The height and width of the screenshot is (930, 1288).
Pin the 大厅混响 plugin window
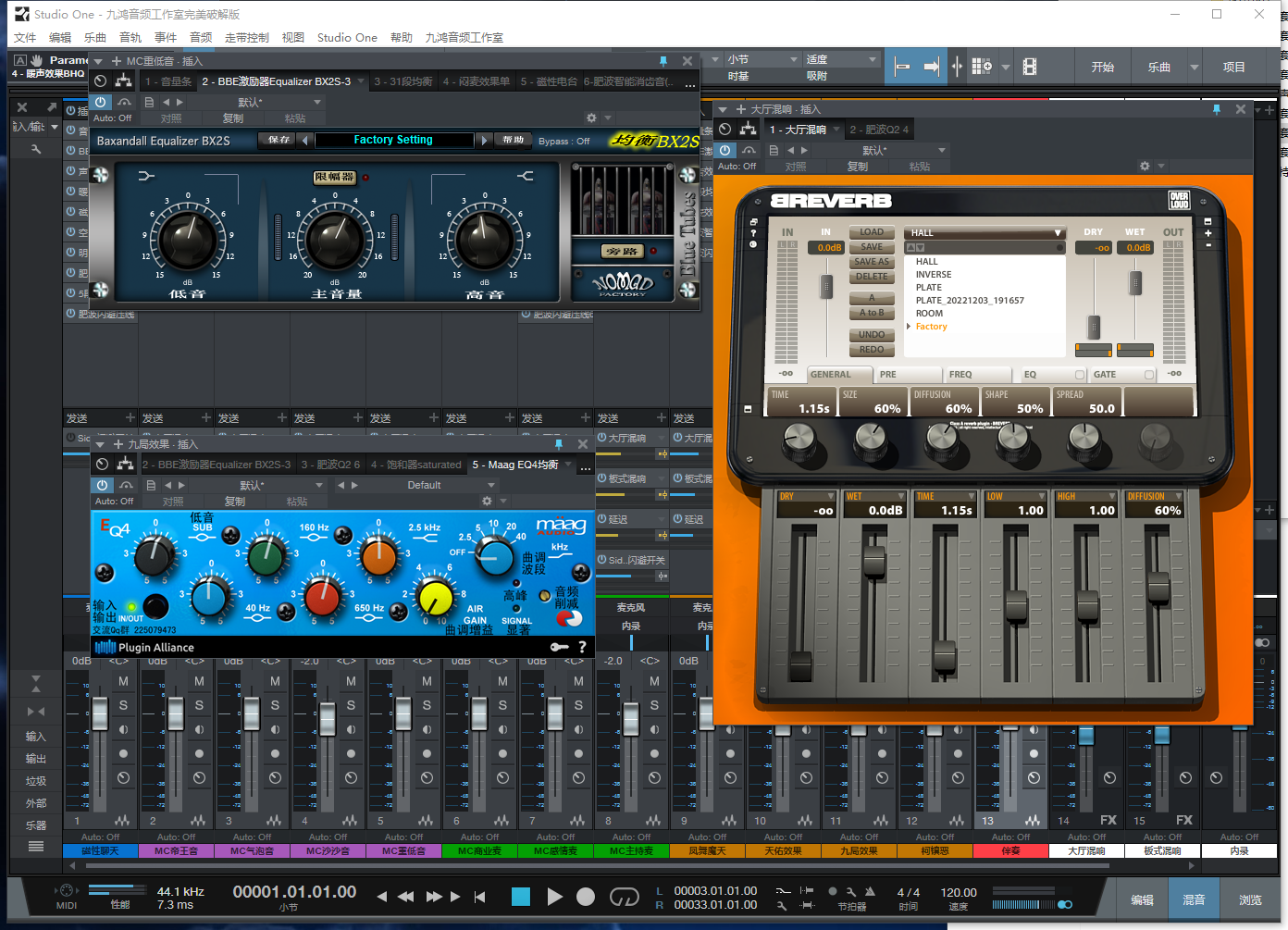(1216, 109)
